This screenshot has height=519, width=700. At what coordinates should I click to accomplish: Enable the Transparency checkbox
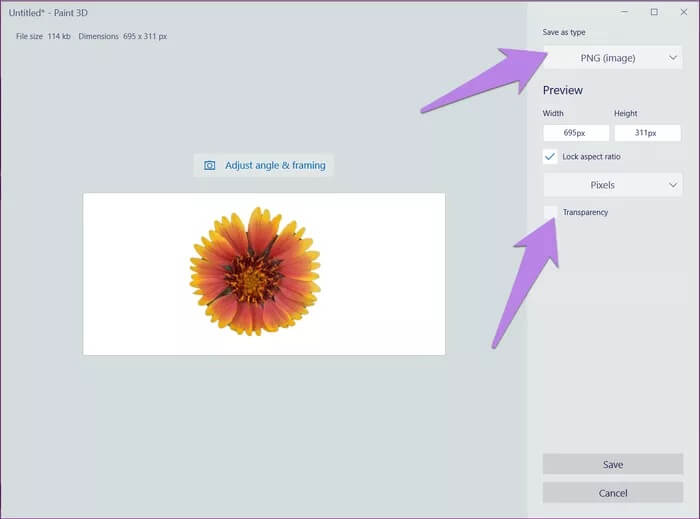[550, 212]
